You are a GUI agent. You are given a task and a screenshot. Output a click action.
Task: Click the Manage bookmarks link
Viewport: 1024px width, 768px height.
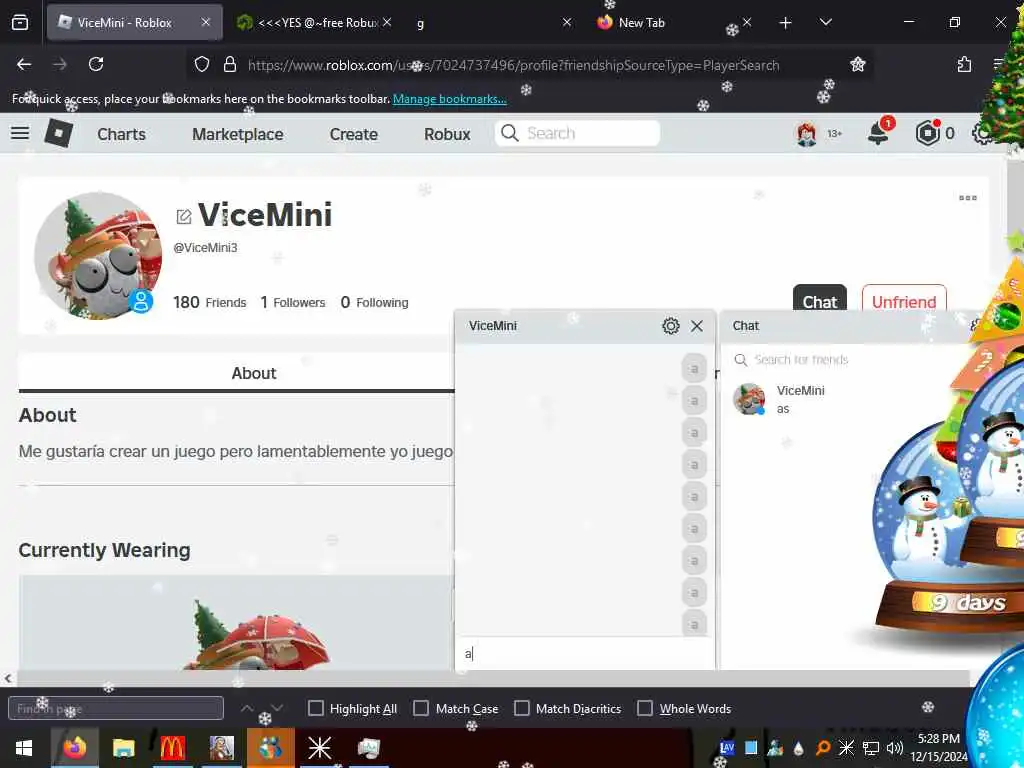coord(449,99)
